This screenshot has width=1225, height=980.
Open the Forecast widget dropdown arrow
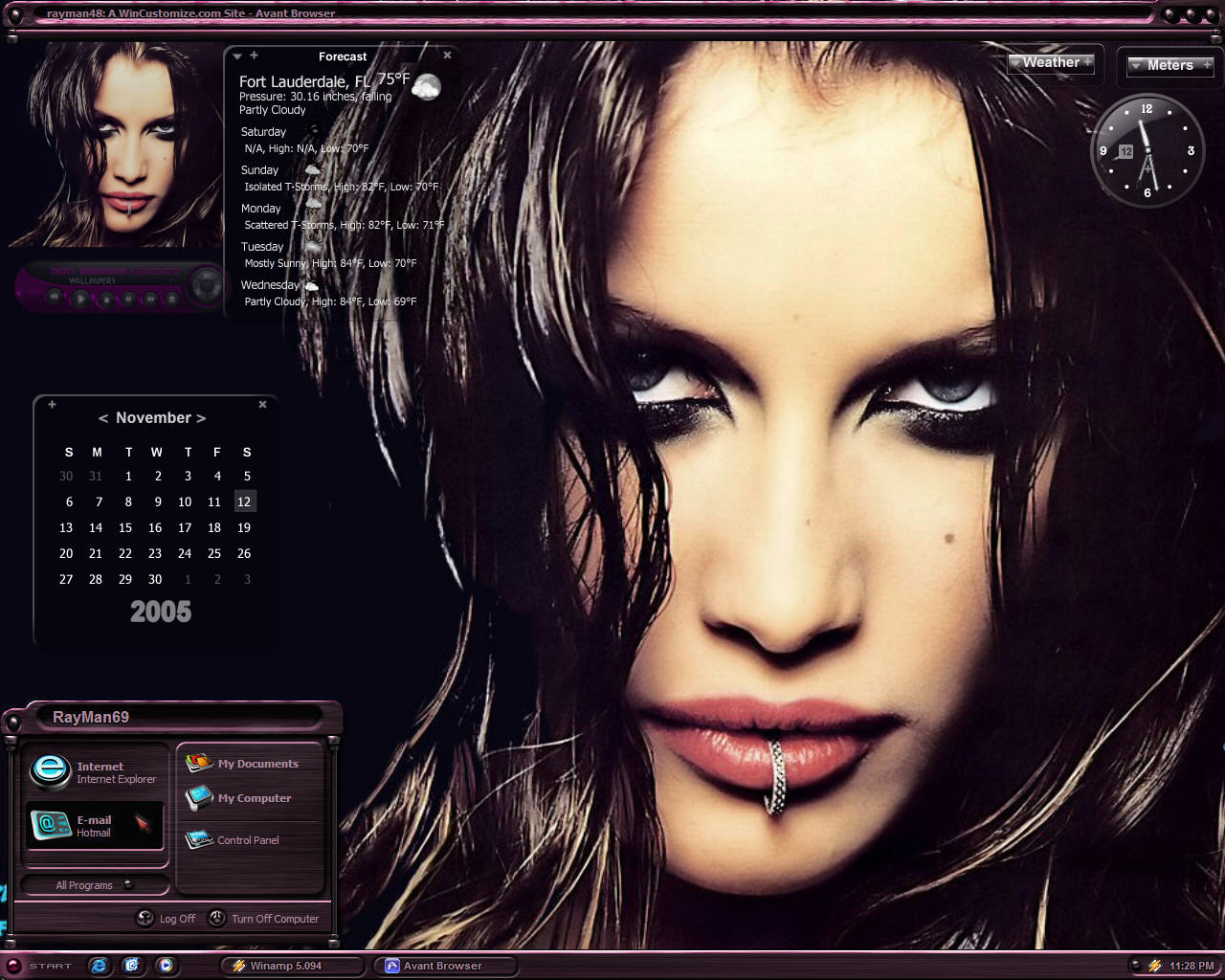point(237,56)
